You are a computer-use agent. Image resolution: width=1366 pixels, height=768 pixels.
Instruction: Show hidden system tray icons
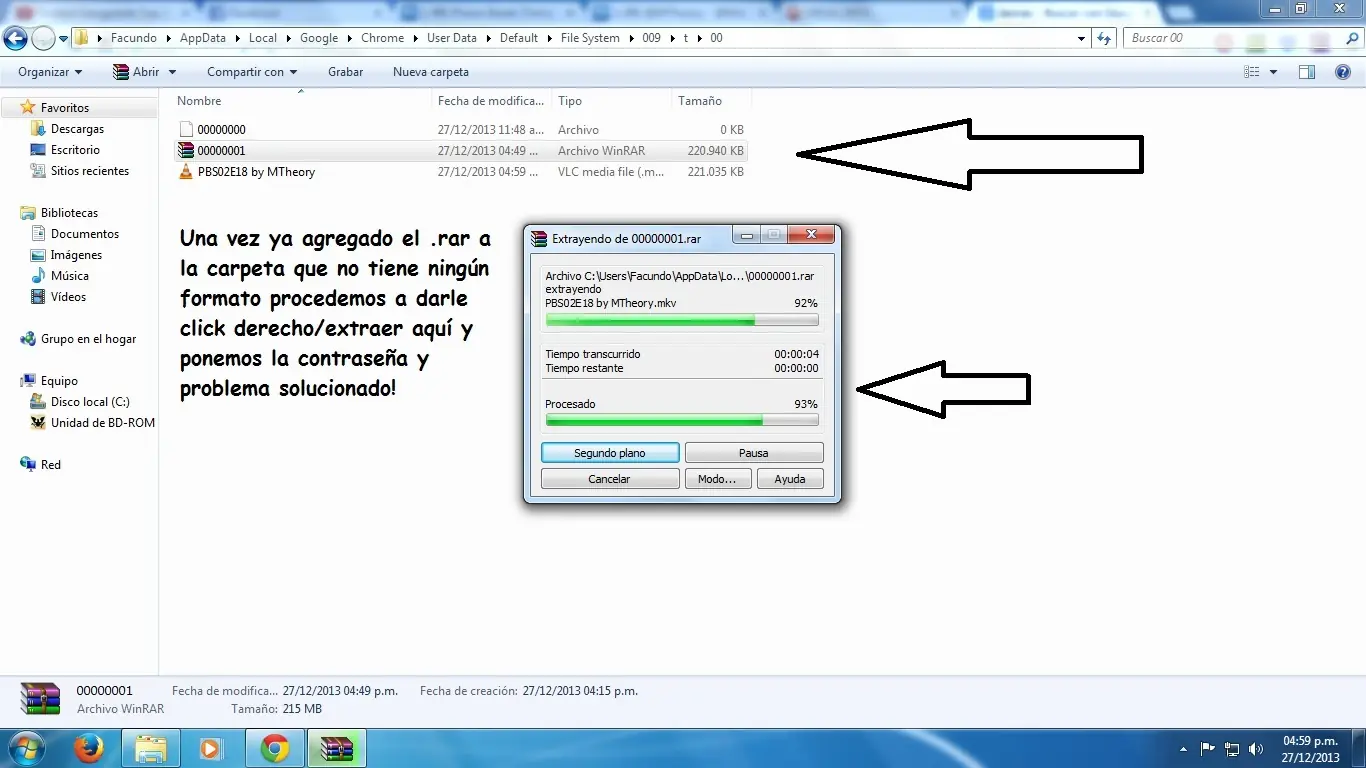(1185, 748)
